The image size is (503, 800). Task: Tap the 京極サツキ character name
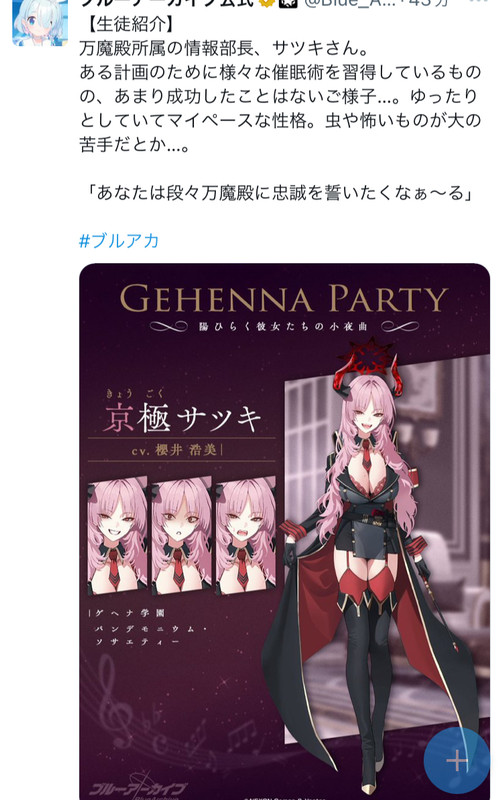coord(182,418)
